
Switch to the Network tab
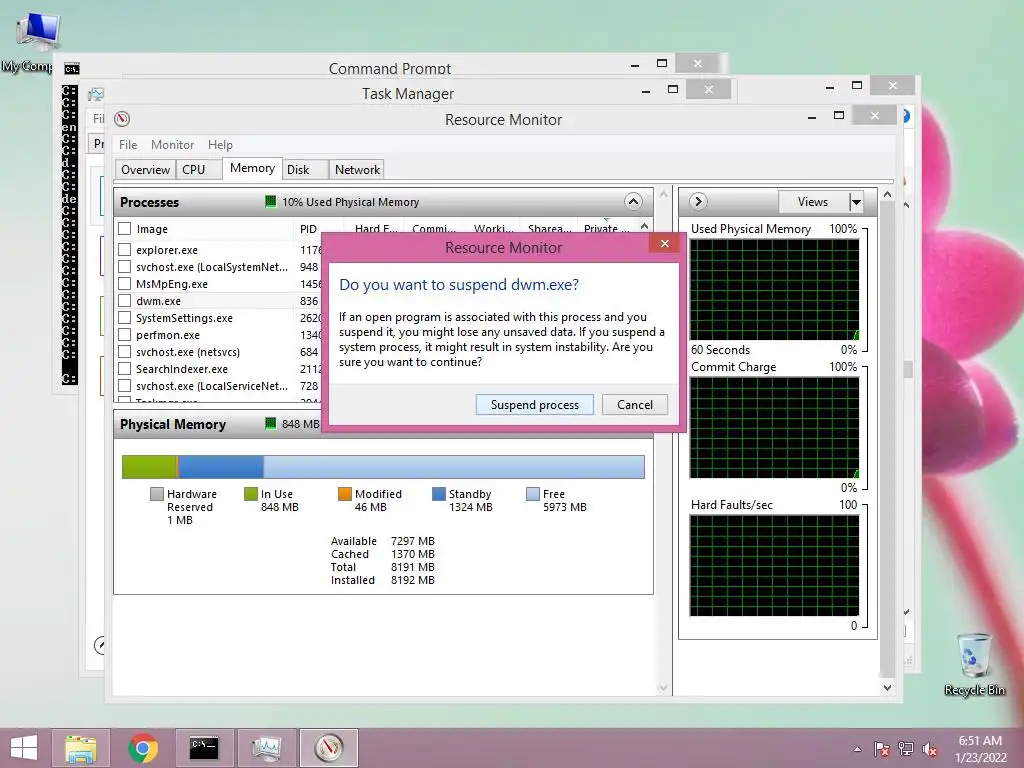[x=357, y=170]
